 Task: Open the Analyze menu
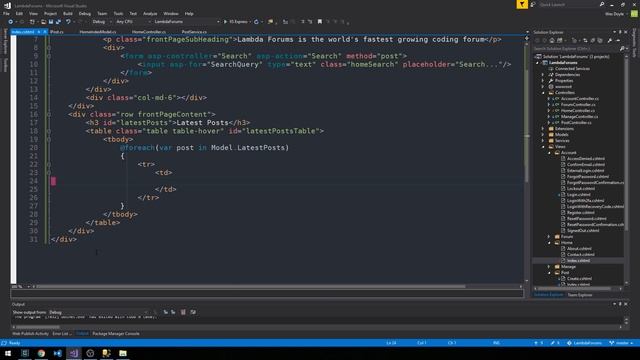150,13
